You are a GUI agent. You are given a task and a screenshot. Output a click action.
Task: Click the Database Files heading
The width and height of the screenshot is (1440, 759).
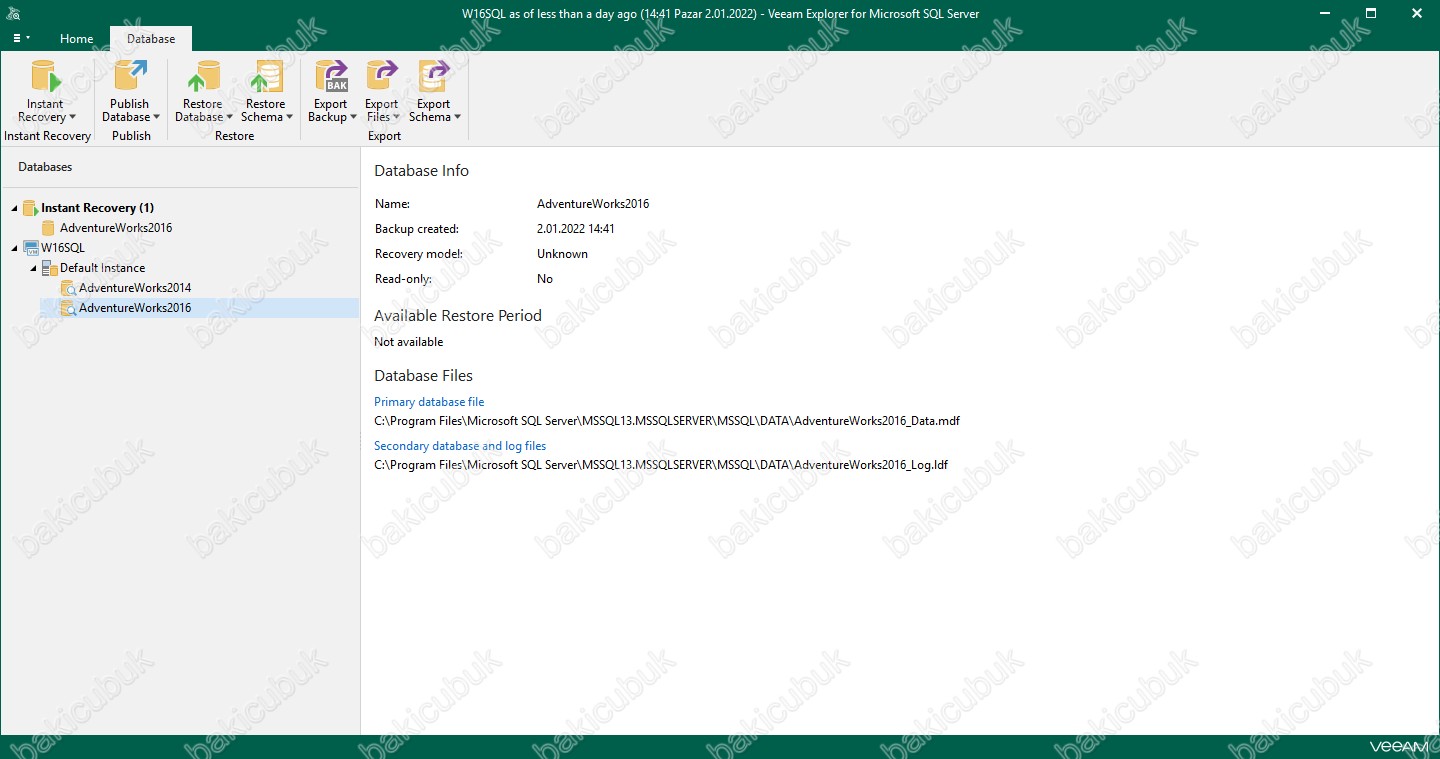point(423,376)
